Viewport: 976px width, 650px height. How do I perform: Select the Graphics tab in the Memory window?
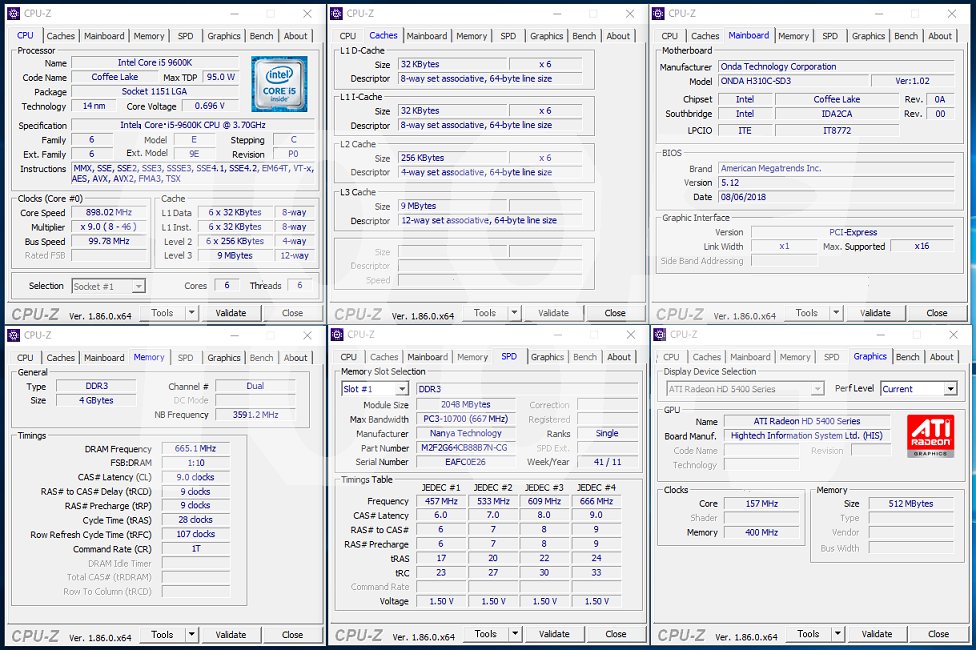[x=223, y=357]
